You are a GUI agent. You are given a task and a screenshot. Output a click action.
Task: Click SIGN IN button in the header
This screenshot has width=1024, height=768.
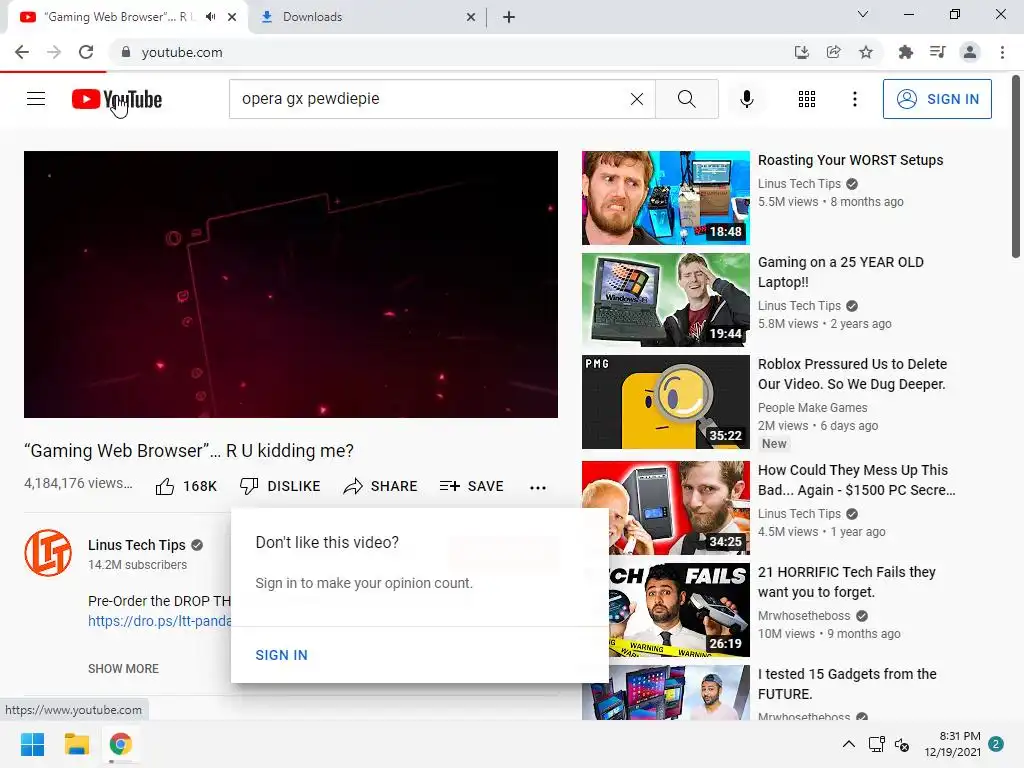click(x=937, y=99)
